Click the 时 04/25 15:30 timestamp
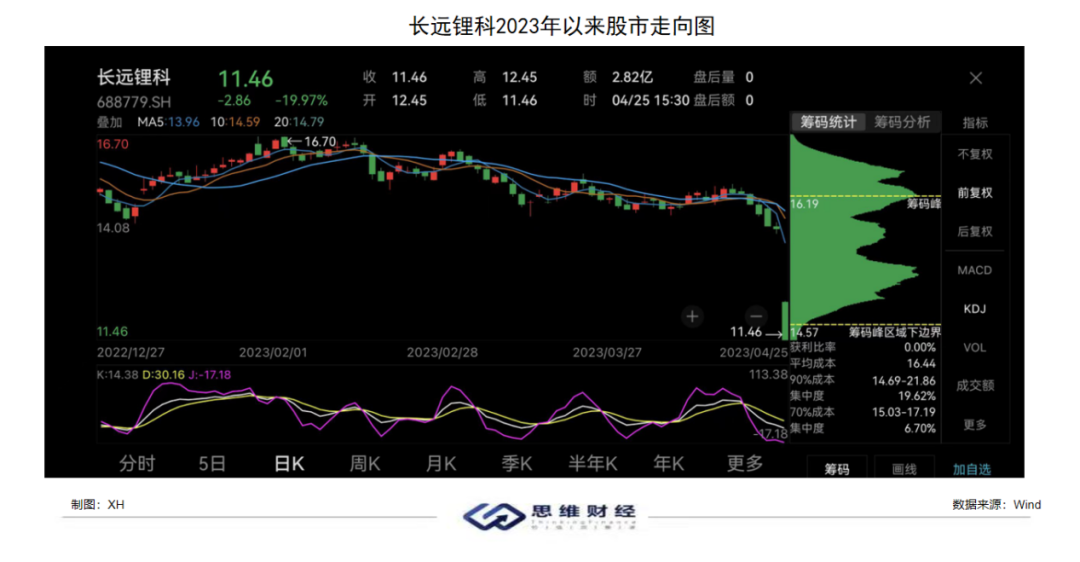The image size is (1080, 562). (x=636, y=101)
